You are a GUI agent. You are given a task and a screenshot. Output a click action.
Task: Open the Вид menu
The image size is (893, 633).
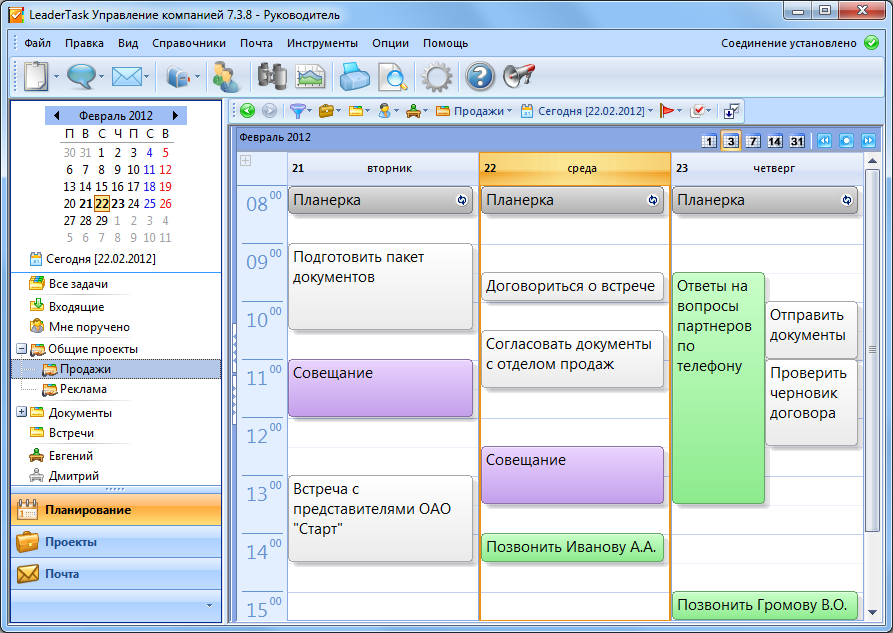pos(128,43)
